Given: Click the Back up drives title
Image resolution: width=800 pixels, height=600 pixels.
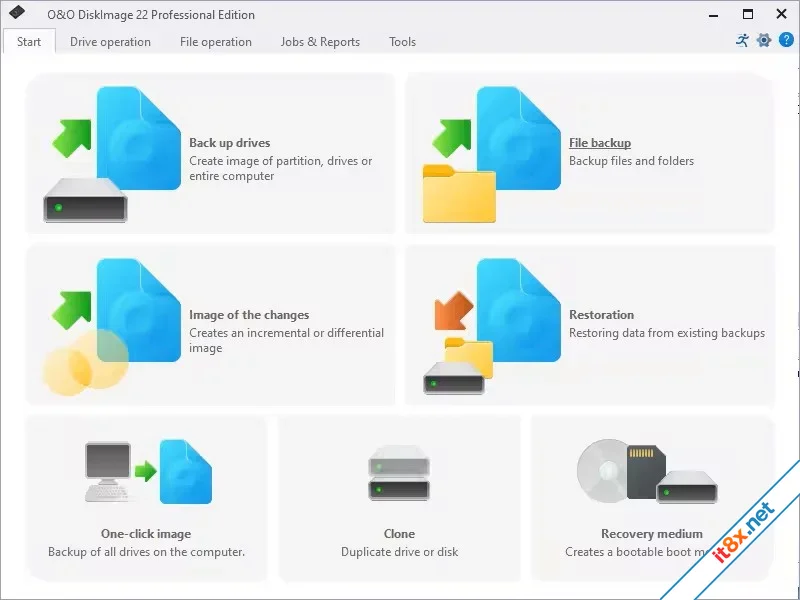Looking at the screenshot, I should click(x=230, y=143).
